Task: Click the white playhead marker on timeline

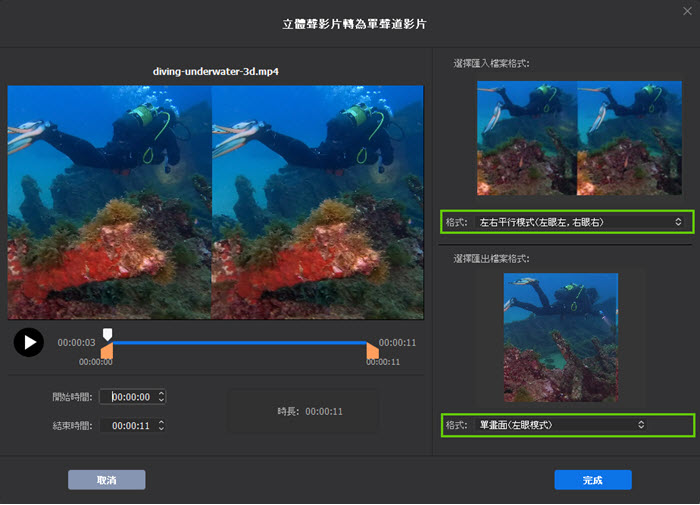Action: (108, 334)
